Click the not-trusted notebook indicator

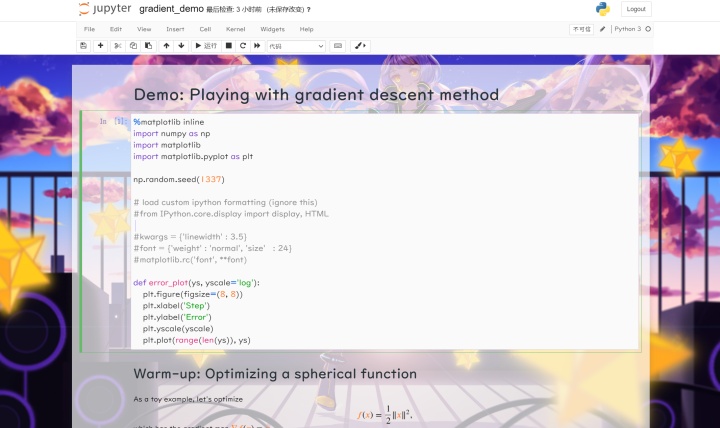(581, 29)
